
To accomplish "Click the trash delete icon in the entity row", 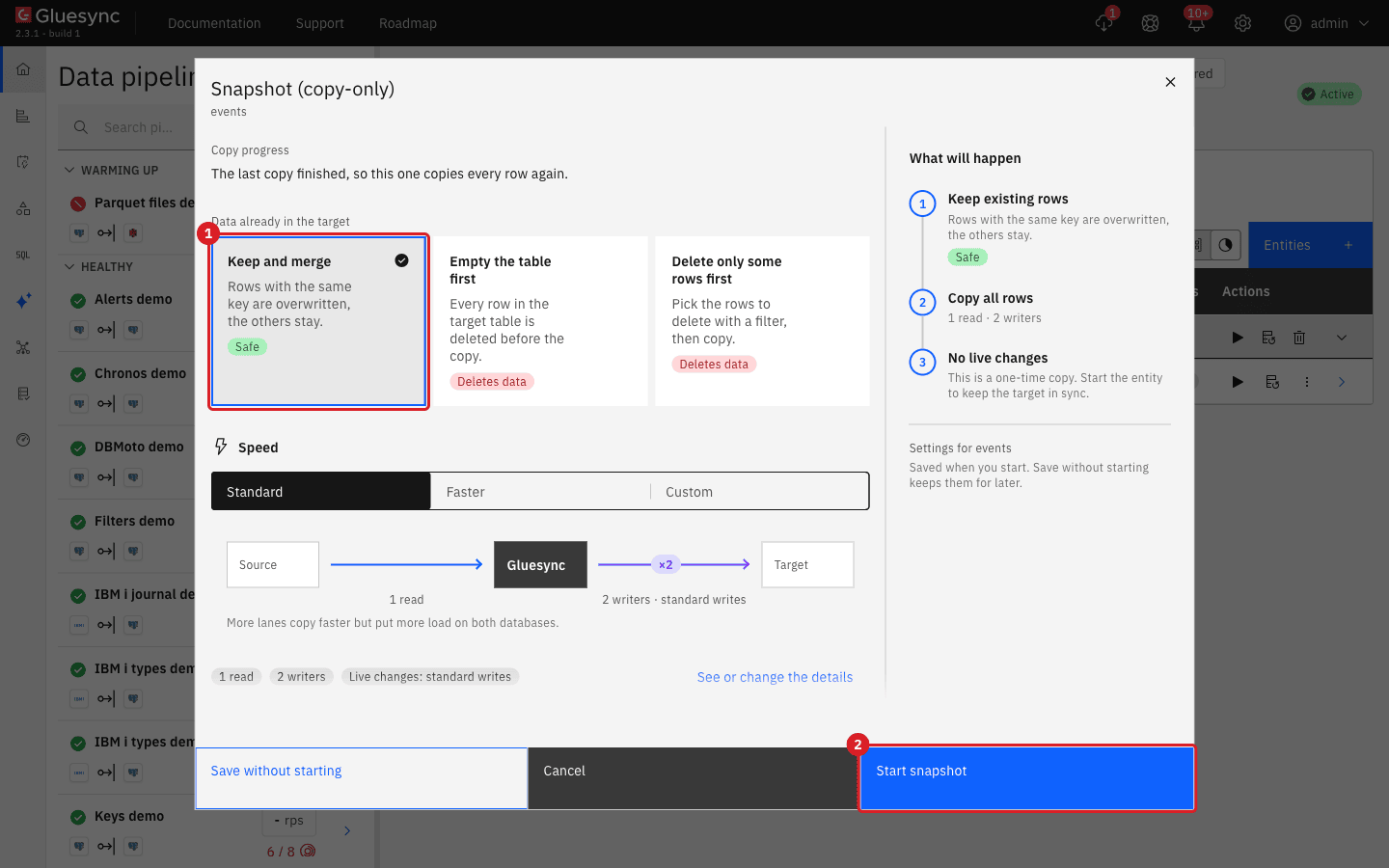I will pyautogui.click(x=1299, y=338).
